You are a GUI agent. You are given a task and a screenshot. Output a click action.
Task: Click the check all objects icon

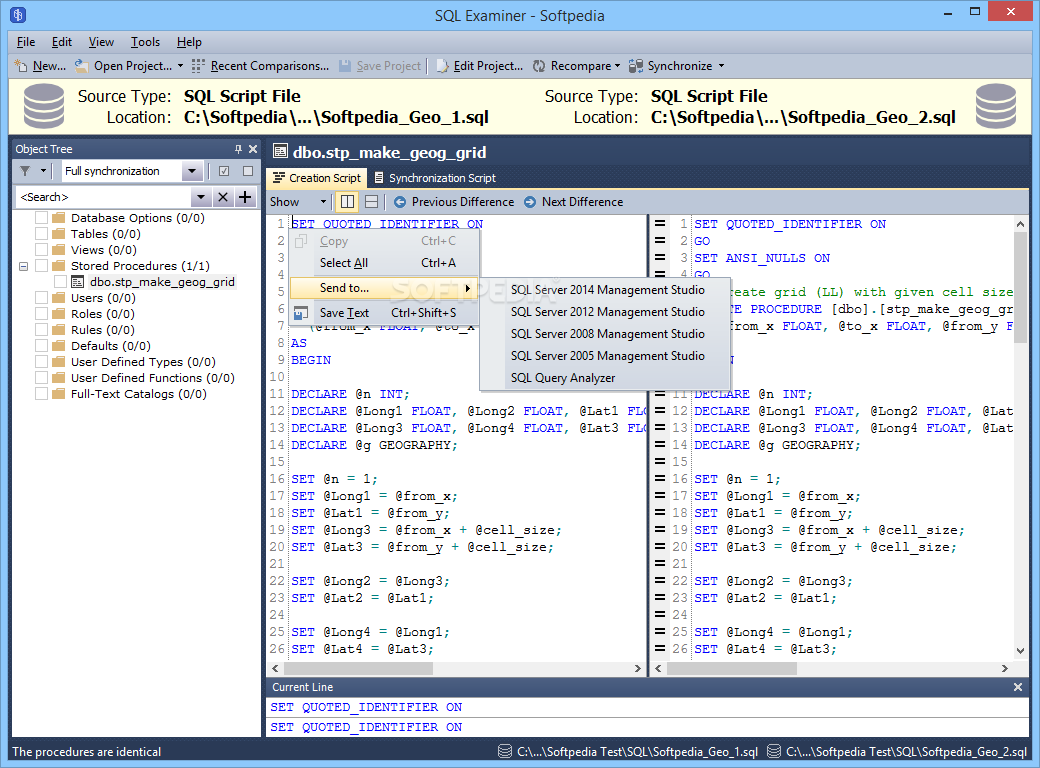click(224, 171)
